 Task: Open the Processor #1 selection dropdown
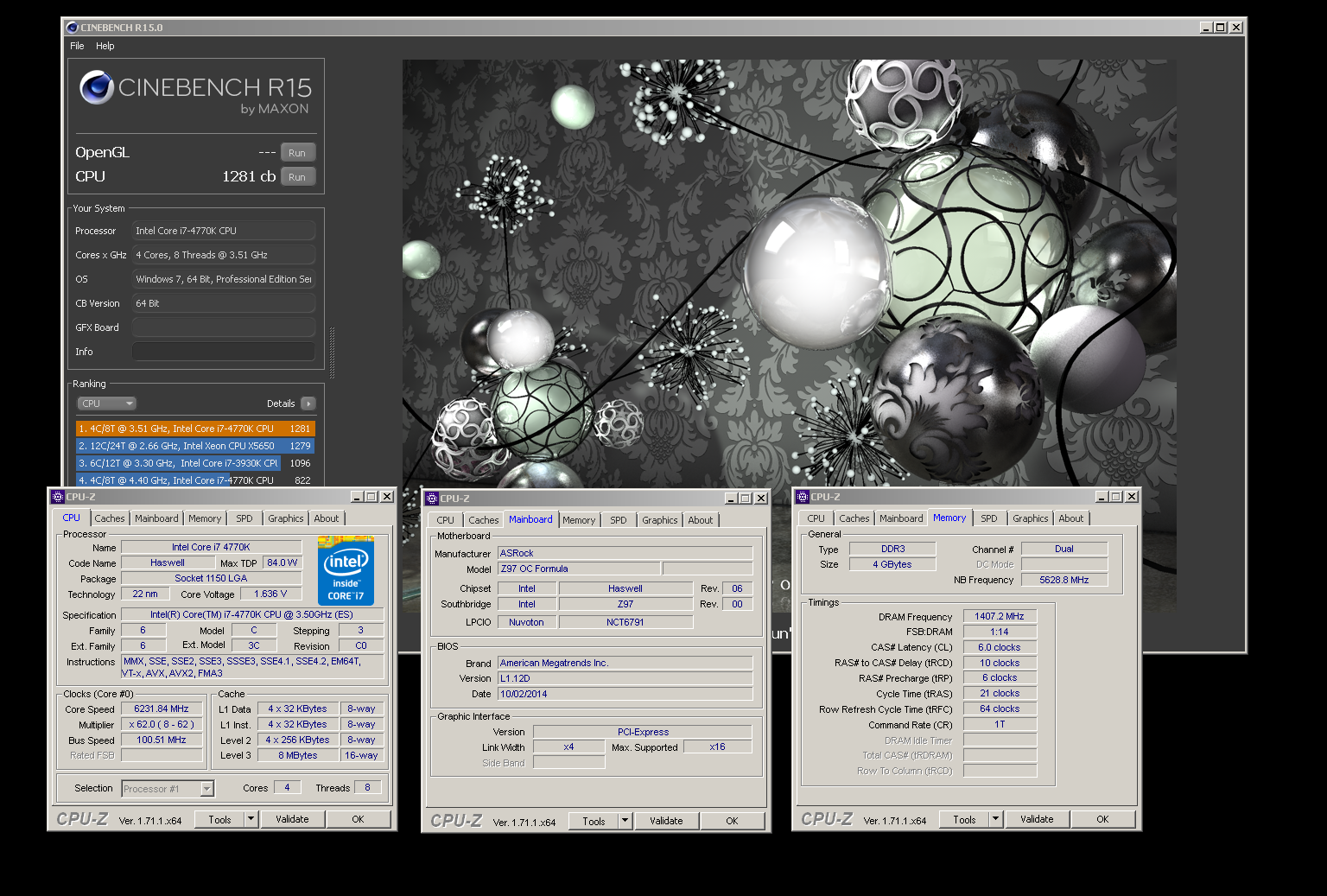(168, 789)
